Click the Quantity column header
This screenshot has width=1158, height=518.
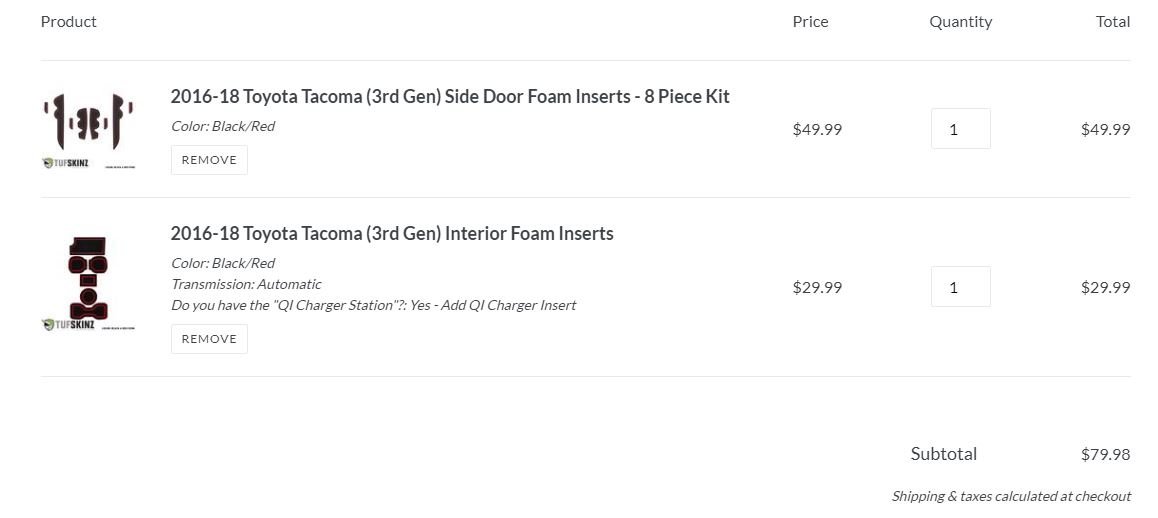960,22
